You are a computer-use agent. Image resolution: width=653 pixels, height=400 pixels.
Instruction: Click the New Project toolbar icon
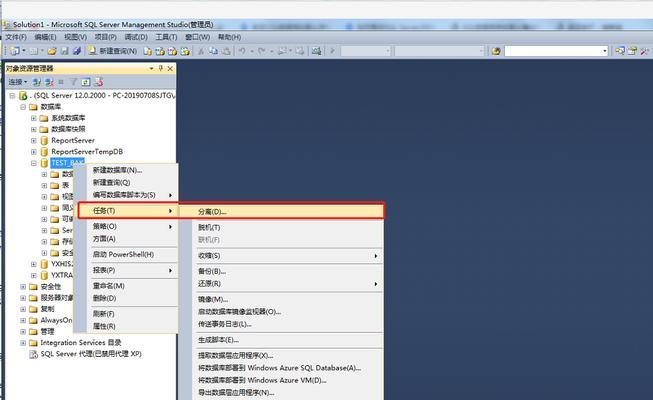(15, 51)
